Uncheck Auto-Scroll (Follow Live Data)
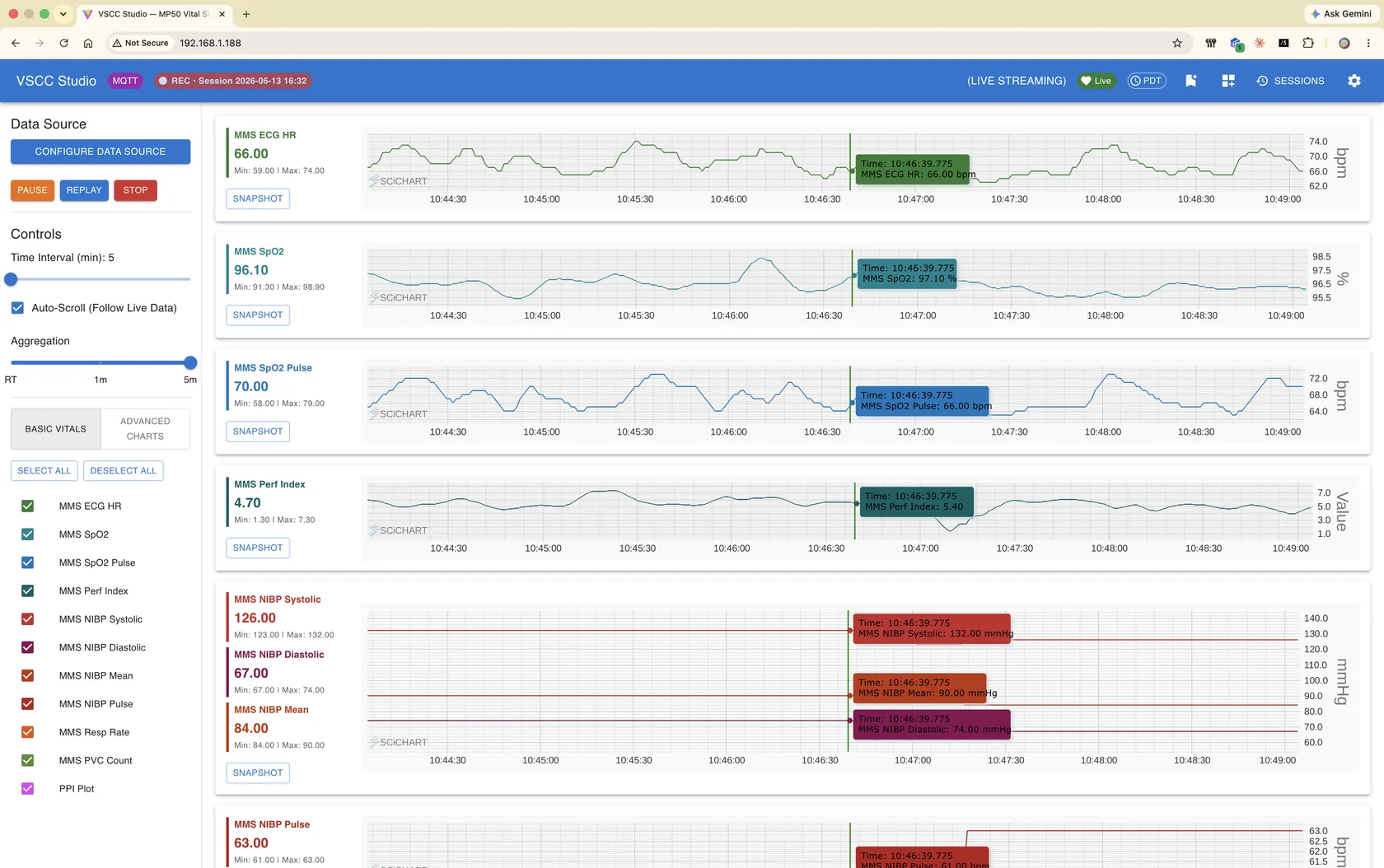Viewport: 1384px width, 868px height. (x=17, y=308)
